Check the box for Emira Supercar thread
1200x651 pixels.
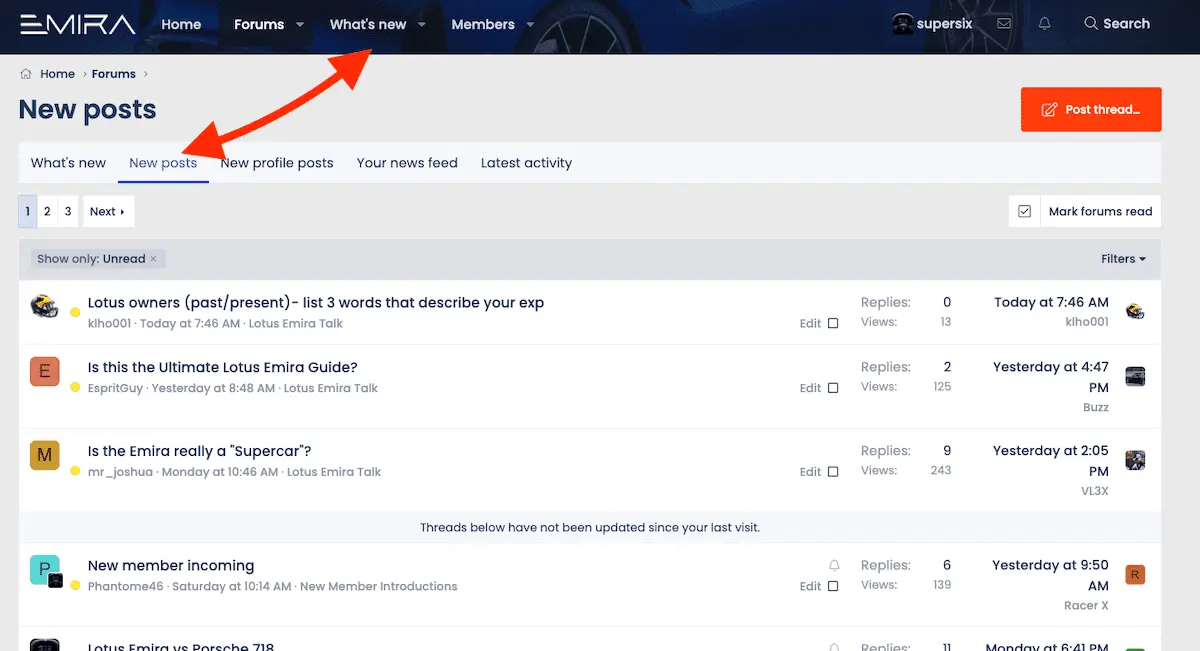(x=833, y=473)
